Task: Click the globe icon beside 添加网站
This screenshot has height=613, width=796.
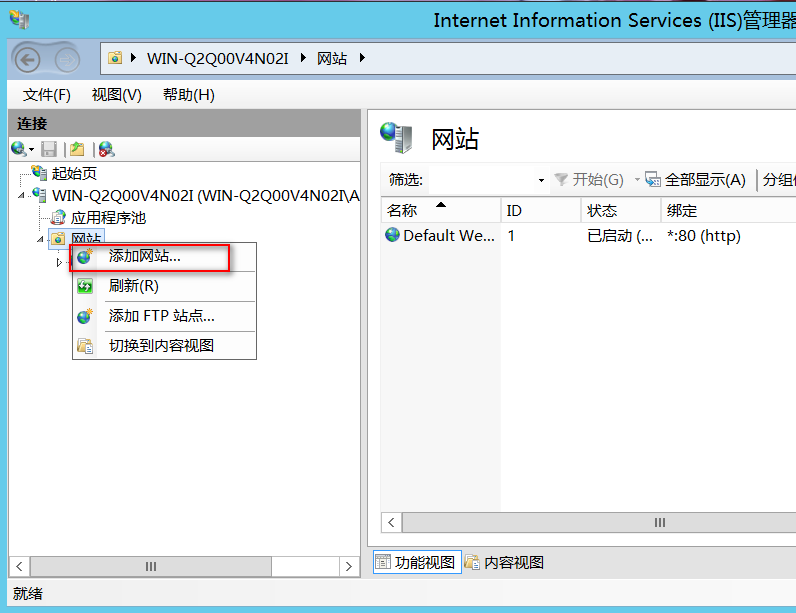Action: pos(85,256)
